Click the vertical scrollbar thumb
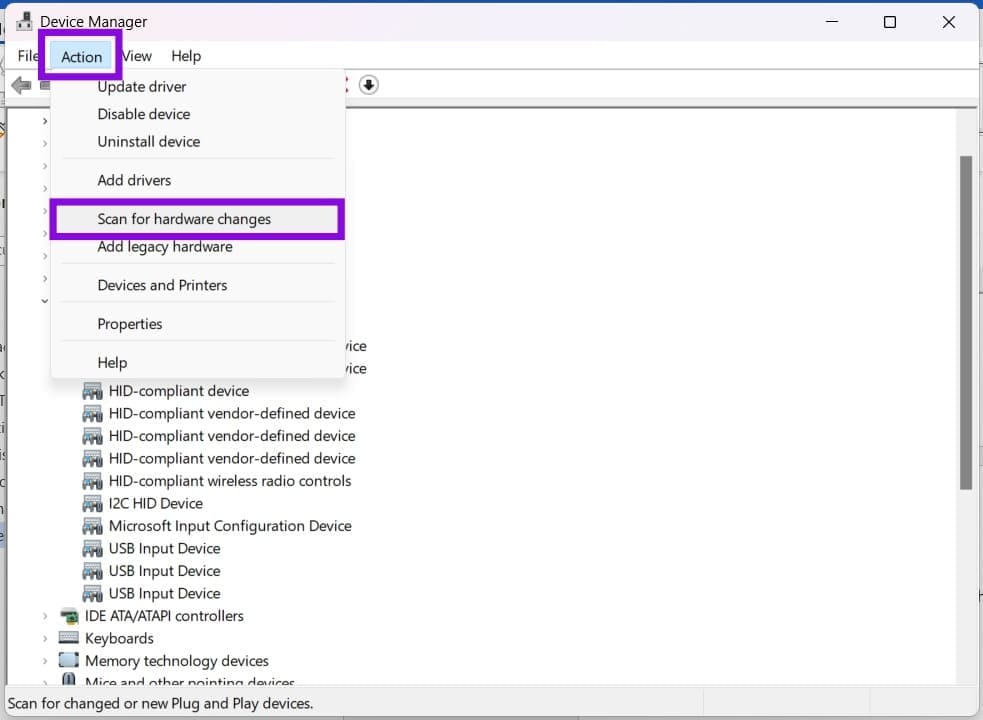Image resolution: width=983 pixels, height=720 pixels. (965, 322)
